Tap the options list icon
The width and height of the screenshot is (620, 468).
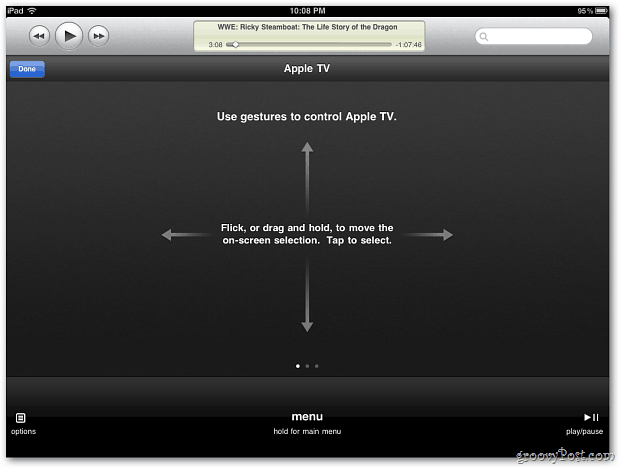pyautogui.click(x=21, y=417)
